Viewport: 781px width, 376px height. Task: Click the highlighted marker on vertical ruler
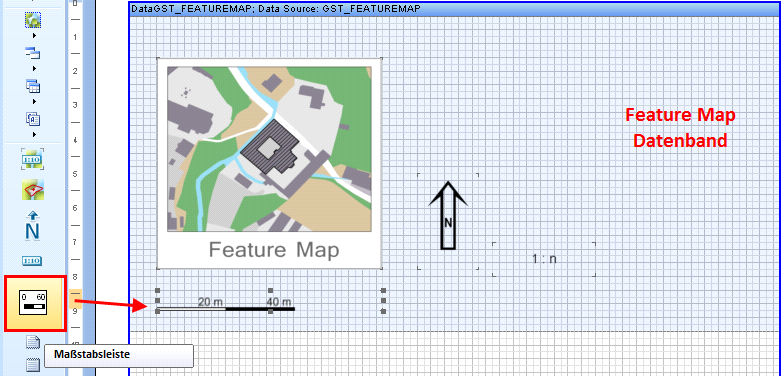76,299
